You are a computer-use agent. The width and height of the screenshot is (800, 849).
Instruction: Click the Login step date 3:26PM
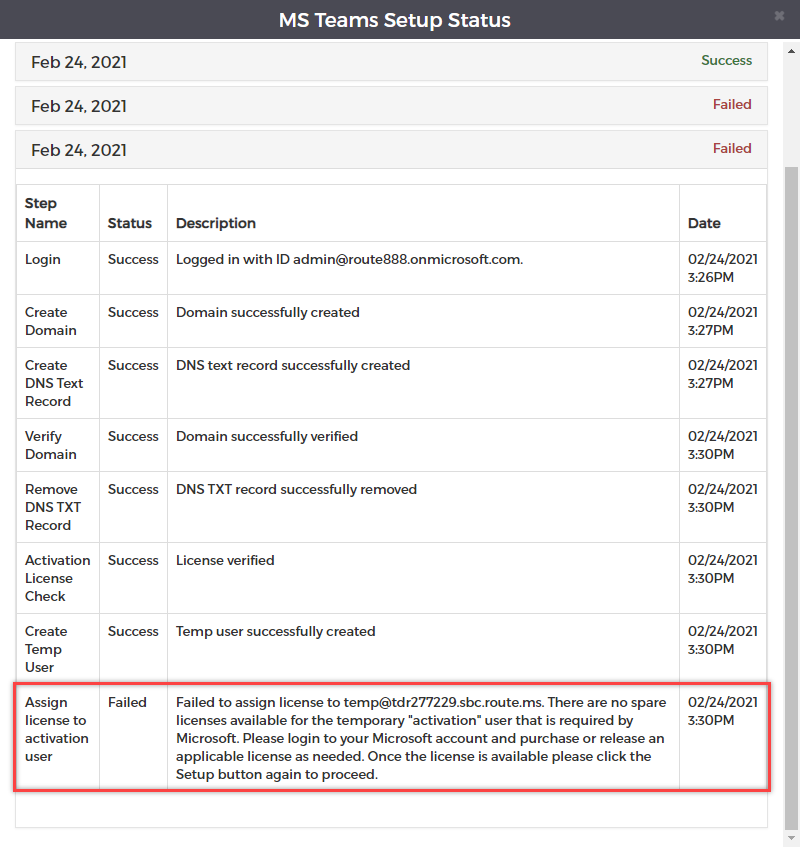(x=723, y=268)
